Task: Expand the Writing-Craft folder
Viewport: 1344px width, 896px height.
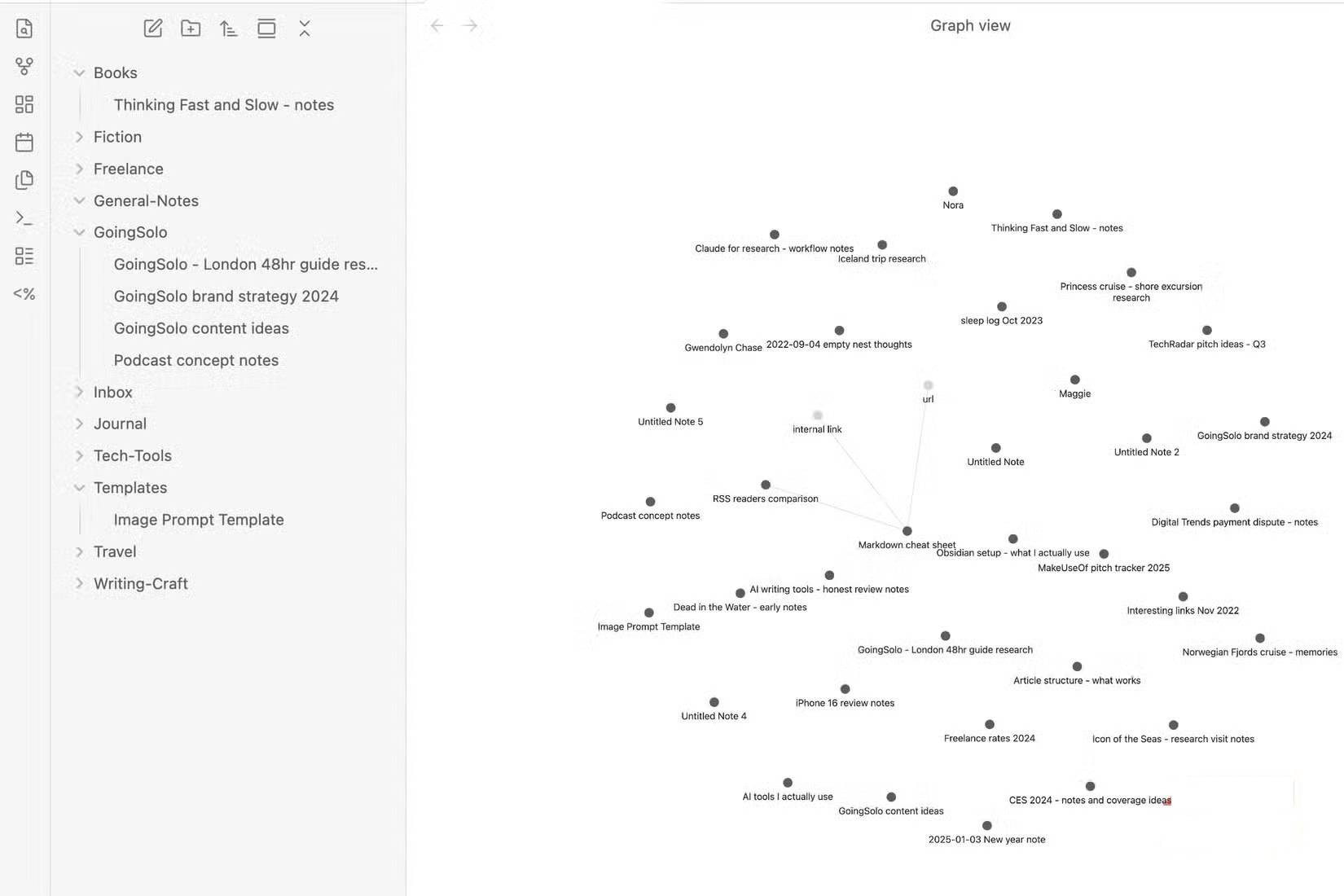Action: (79, 583)
